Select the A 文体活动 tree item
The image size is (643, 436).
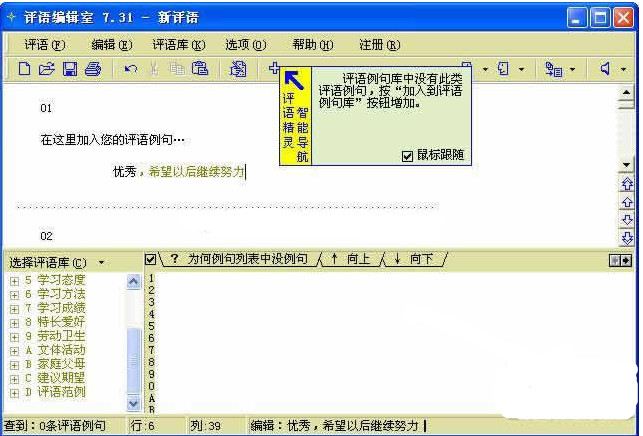point(55,350)
